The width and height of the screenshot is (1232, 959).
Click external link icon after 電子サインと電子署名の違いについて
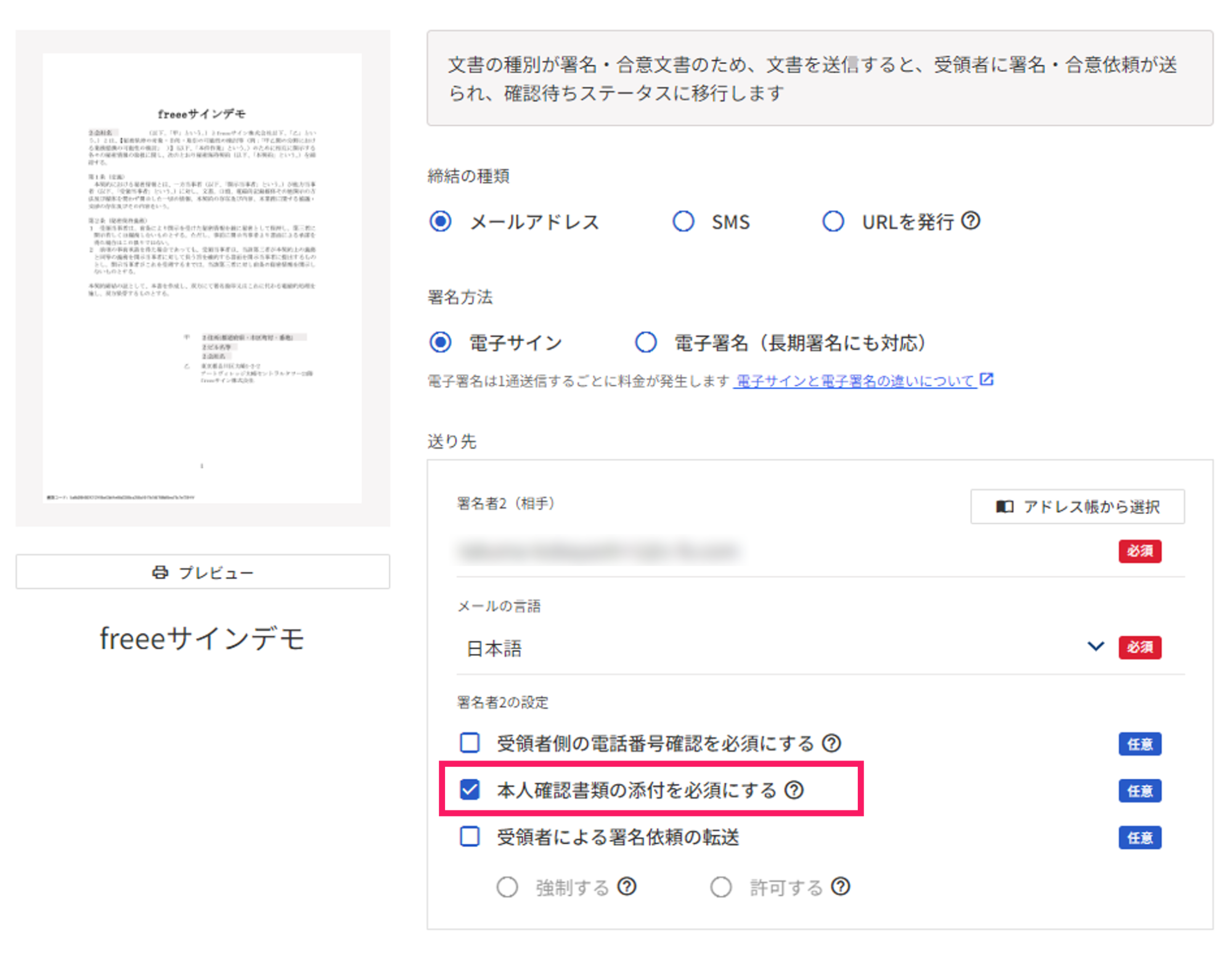(x=987, y=379)
